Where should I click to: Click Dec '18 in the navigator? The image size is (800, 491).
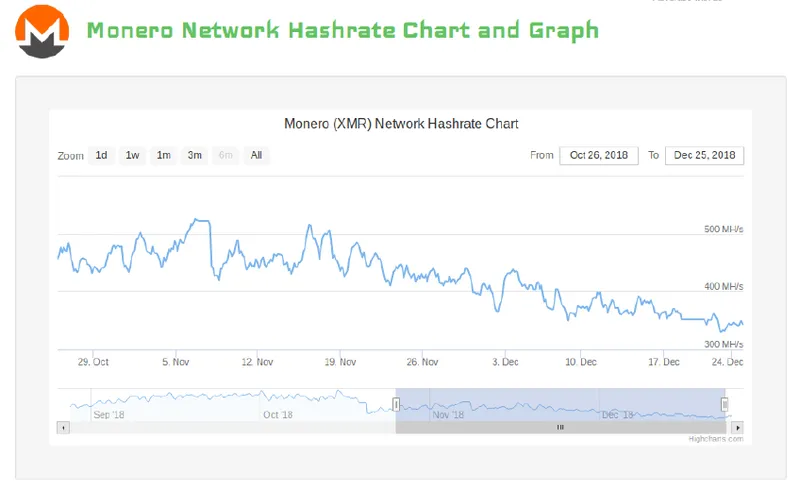point(617,414)
